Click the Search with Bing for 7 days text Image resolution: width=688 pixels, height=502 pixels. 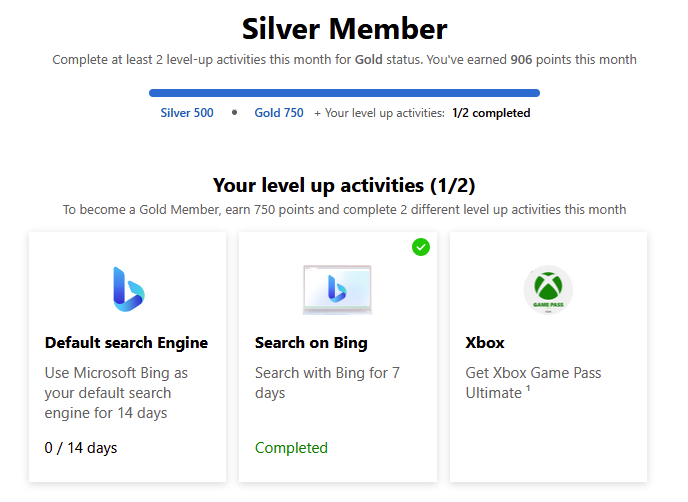point(327,383)
